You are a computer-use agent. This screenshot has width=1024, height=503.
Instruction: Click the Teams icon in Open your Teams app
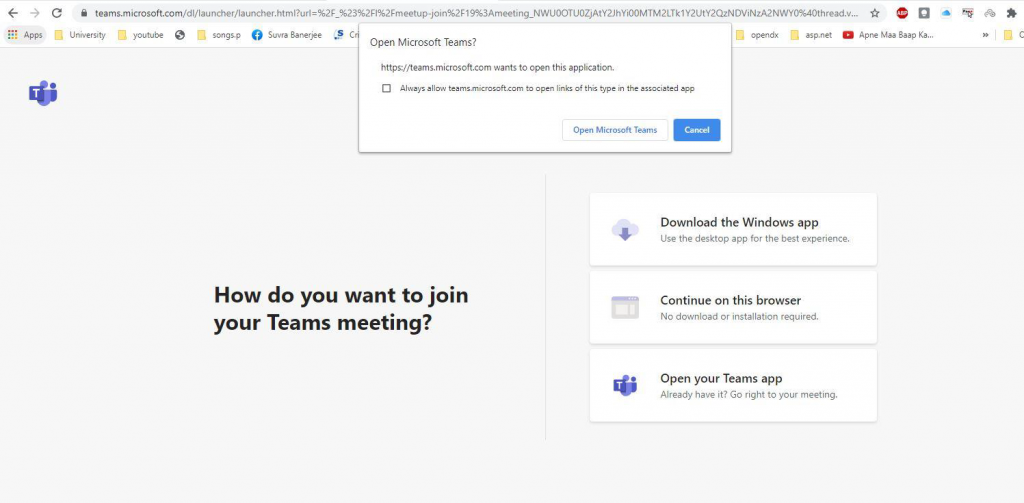tap(625, 385)
